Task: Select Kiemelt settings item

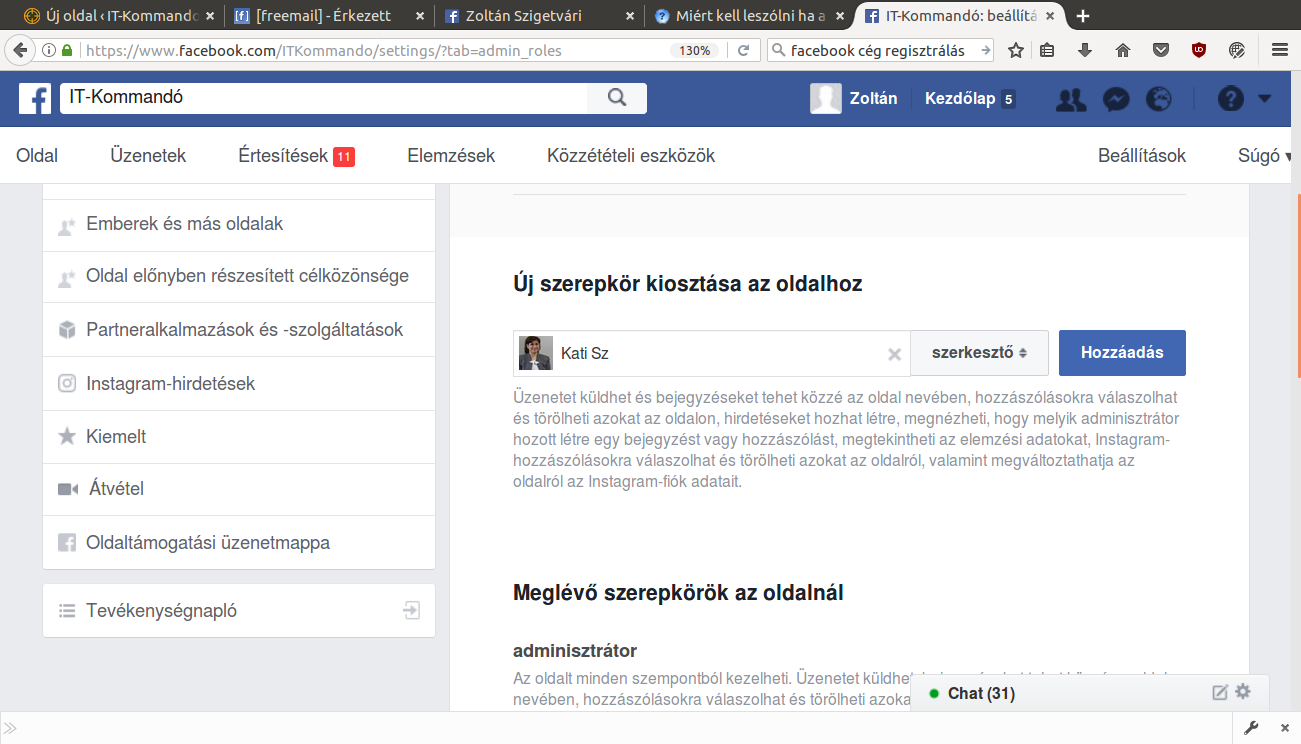Action: click(239, 437)
